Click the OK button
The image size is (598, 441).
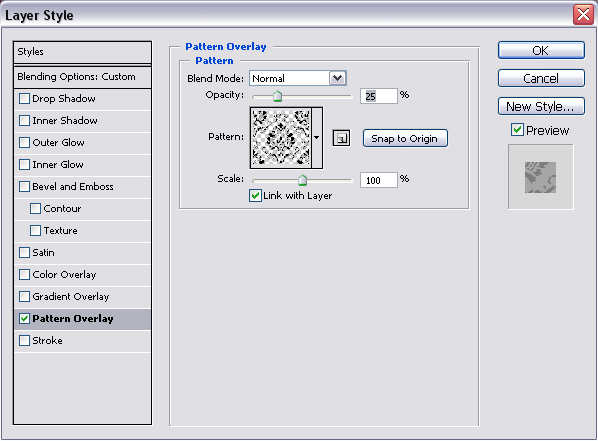point(541,50)
